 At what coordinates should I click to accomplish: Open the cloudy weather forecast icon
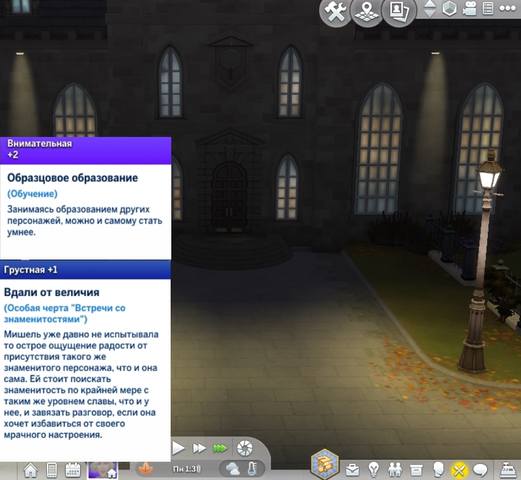[x=232, y=469]
